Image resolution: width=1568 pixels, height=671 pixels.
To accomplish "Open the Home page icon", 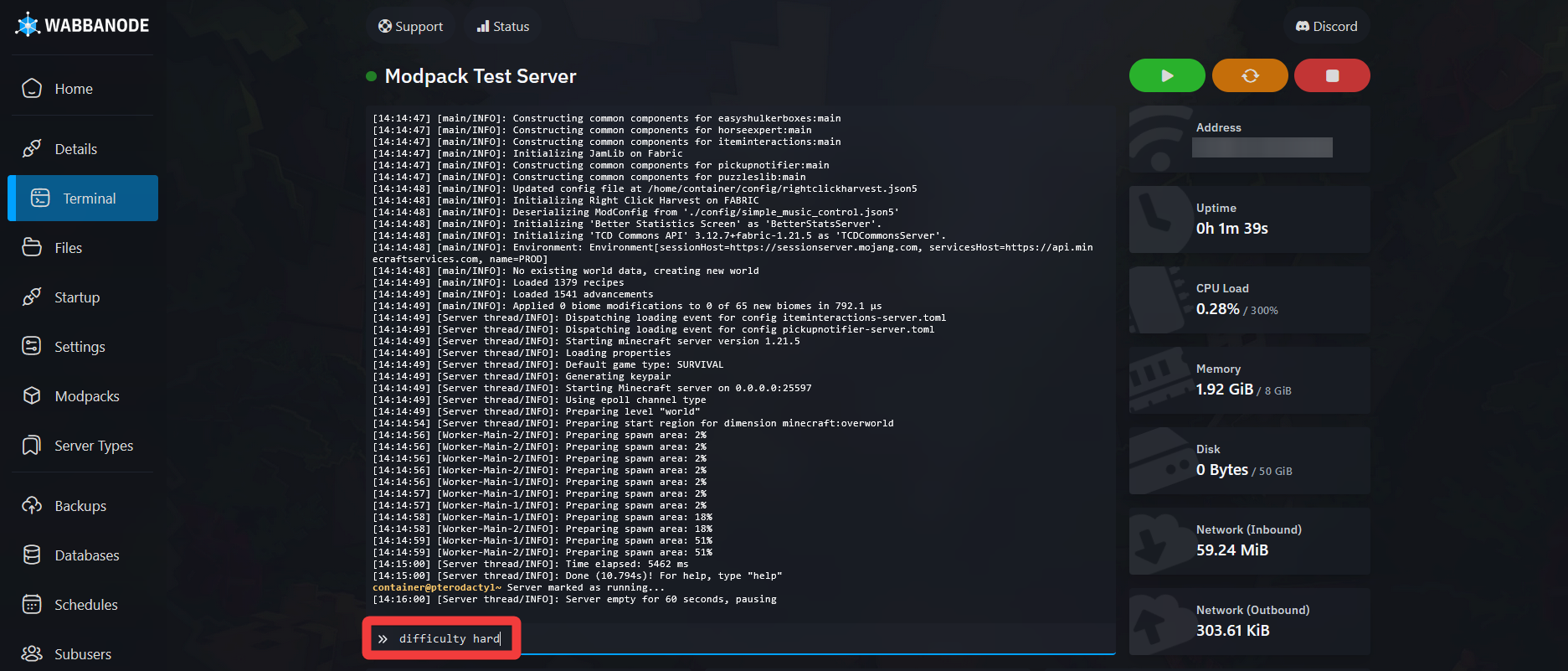I will click(x=32, y=88).
